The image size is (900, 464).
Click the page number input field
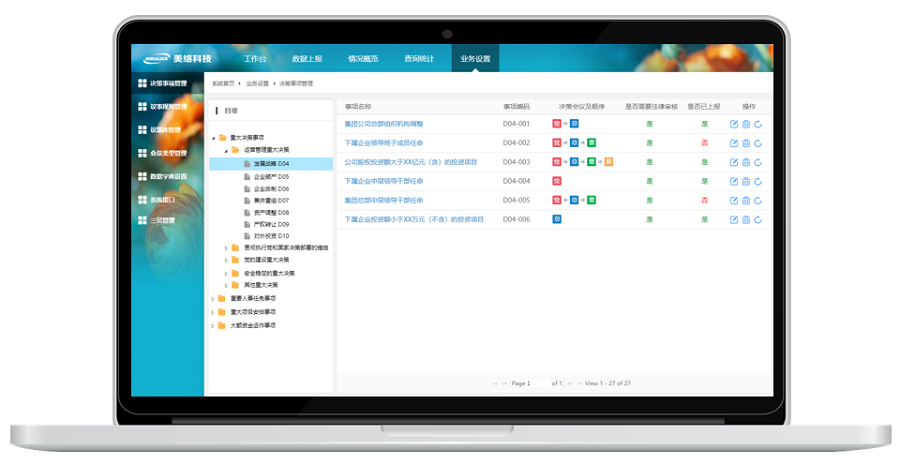[x=528, y=383]
